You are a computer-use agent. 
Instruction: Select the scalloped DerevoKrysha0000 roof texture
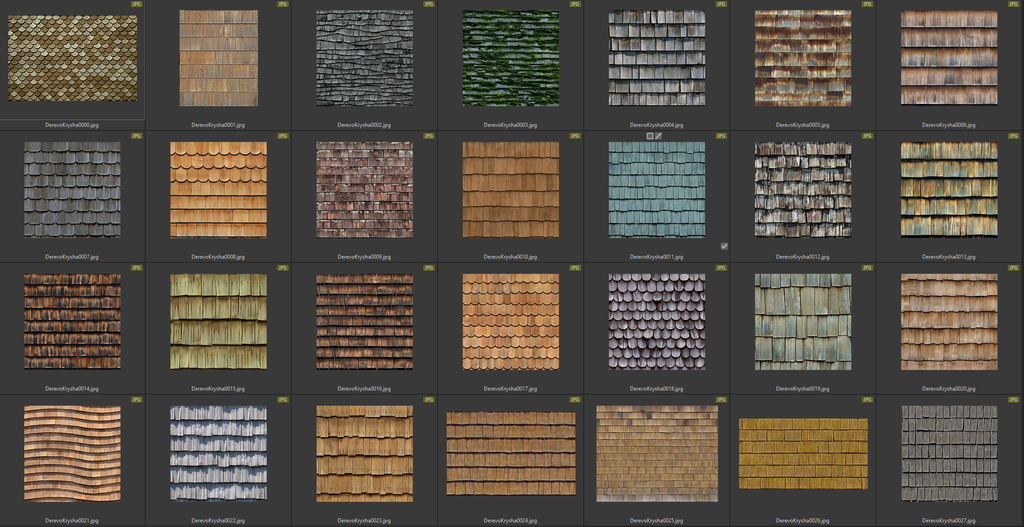73,58
